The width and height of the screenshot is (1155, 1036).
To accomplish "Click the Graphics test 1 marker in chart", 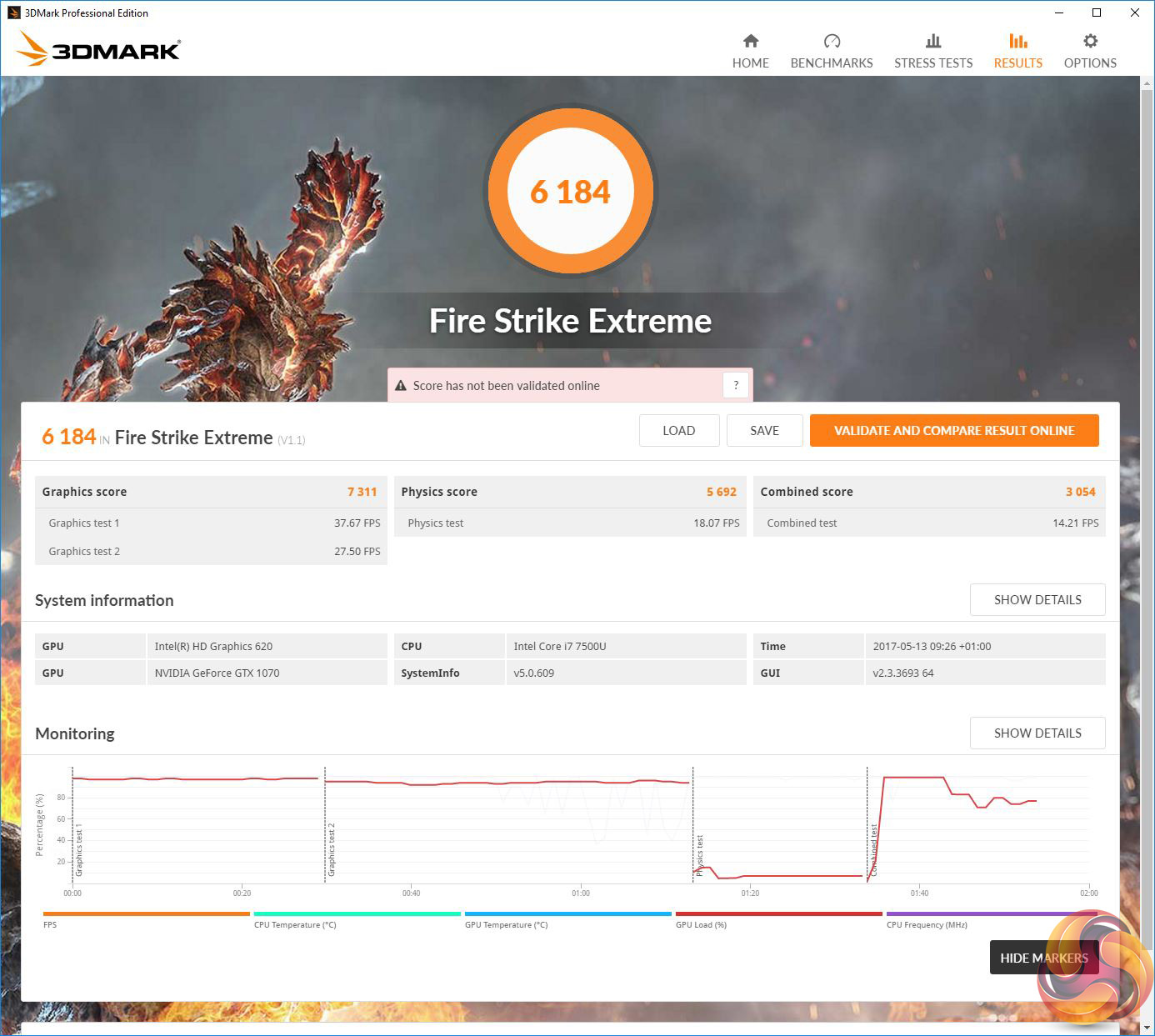I will (79, 852).
